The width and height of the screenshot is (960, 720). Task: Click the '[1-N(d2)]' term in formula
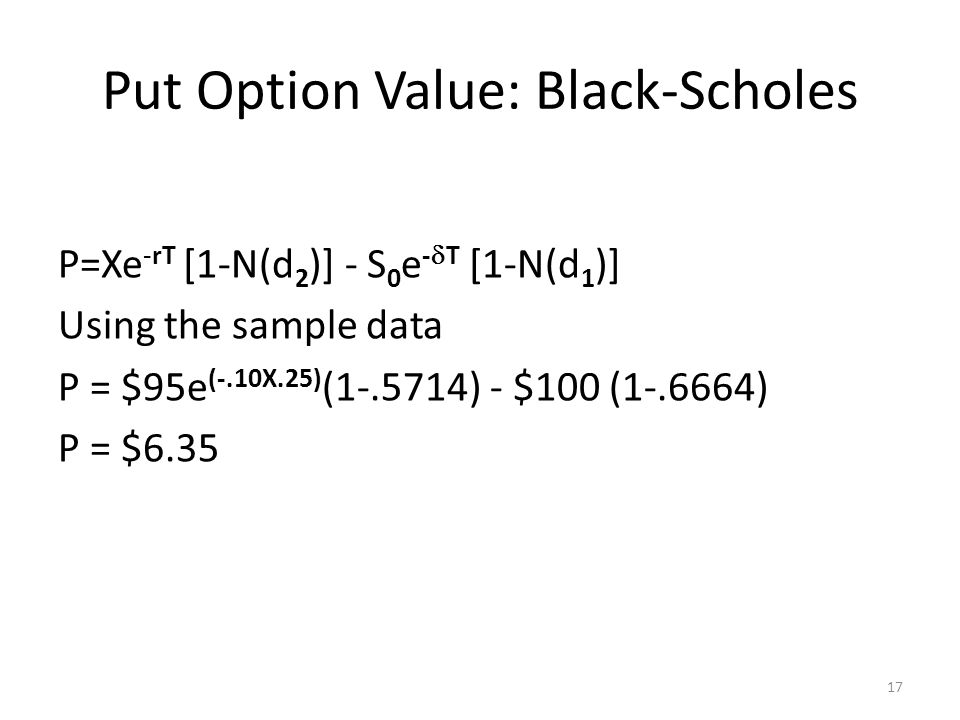coord(258,266)
